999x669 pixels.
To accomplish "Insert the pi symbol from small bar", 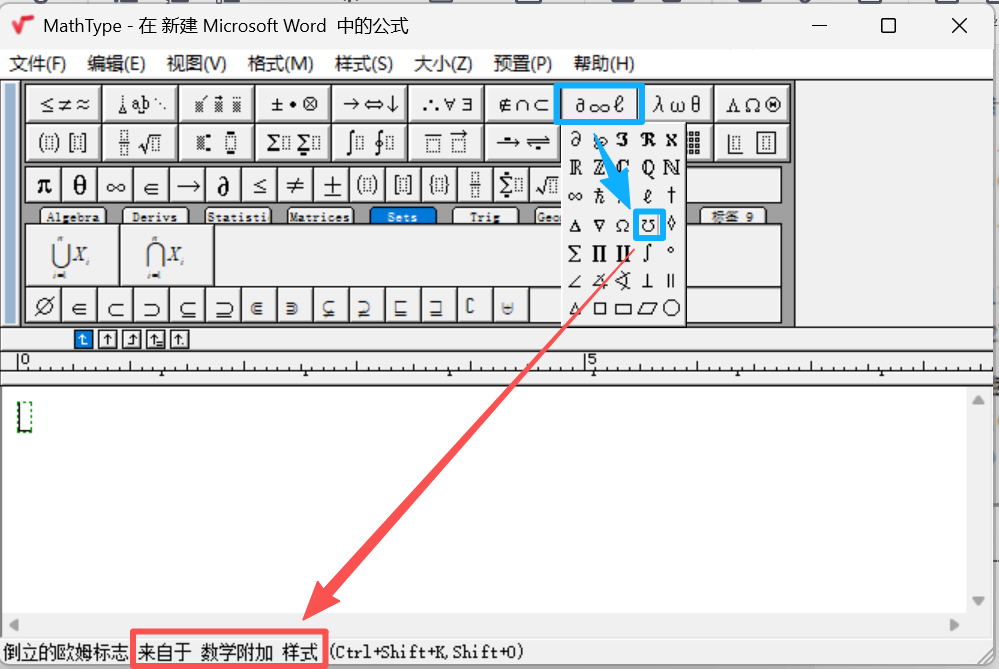I will pyautogui.click(x=43, y=186).
